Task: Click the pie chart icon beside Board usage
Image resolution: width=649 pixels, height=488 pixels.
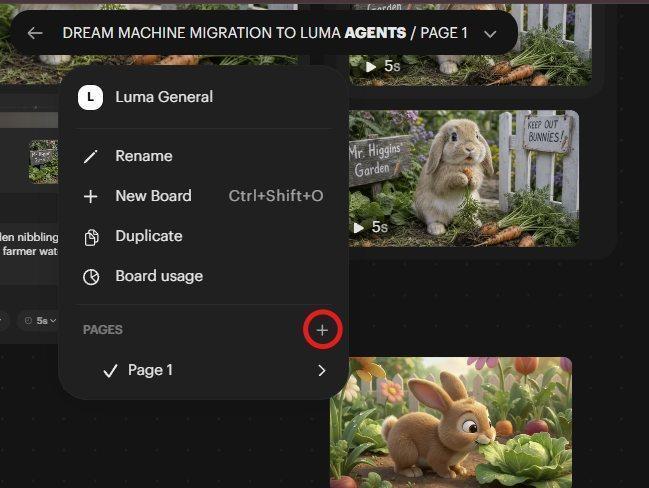Action: [91, 277]
